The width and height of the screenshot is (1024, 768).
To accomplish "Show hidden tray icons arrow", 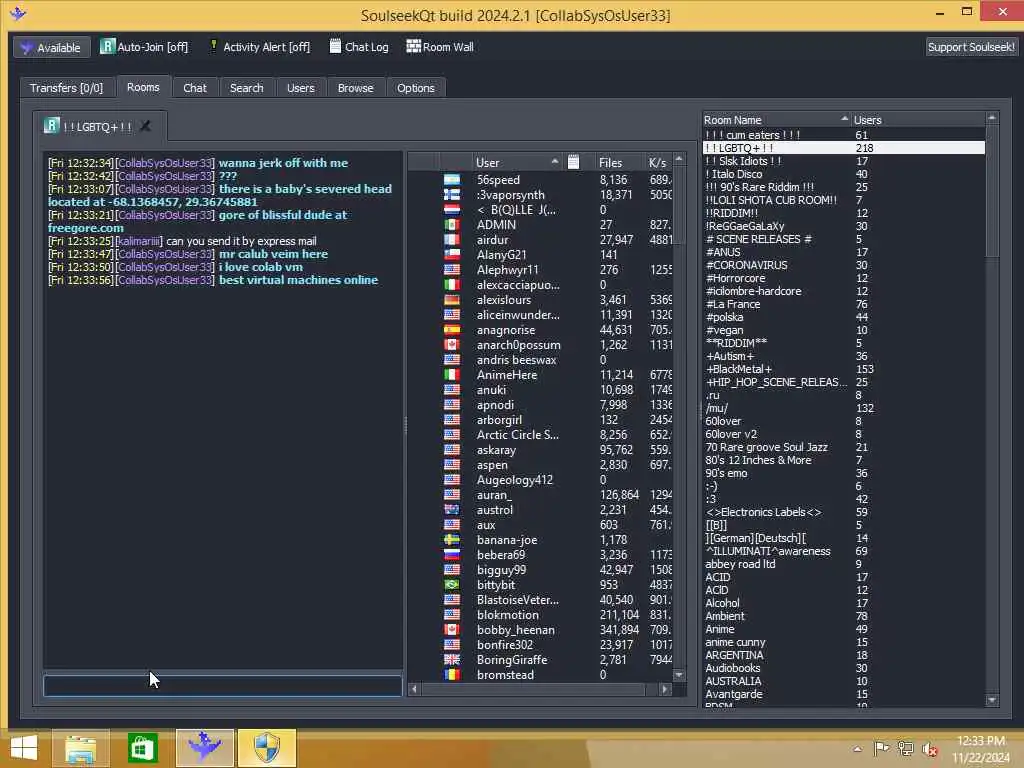I will (857, 749).
